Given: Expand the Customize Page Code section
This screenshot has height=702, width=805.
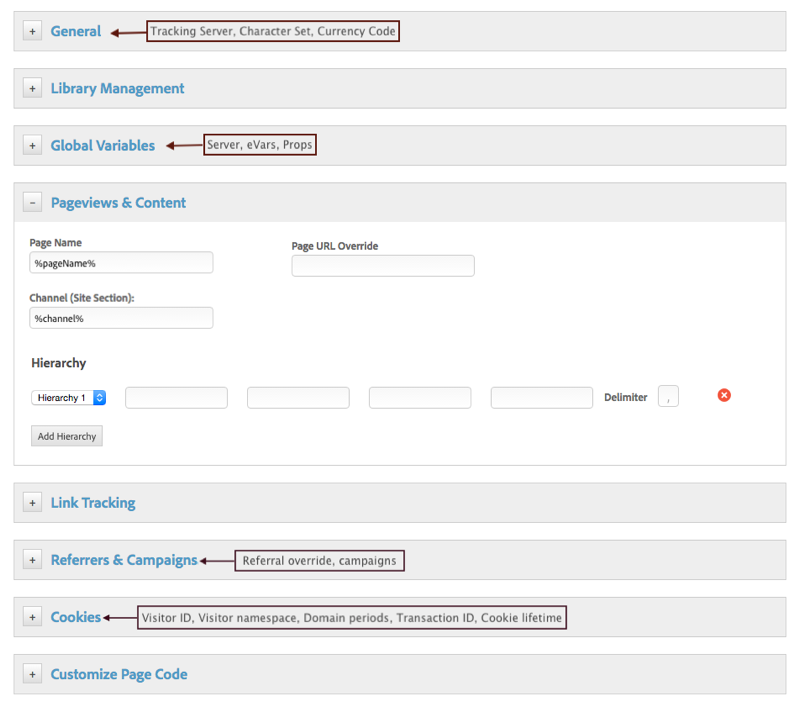Looking at the screenshot, I should click(x=32, y=674).
